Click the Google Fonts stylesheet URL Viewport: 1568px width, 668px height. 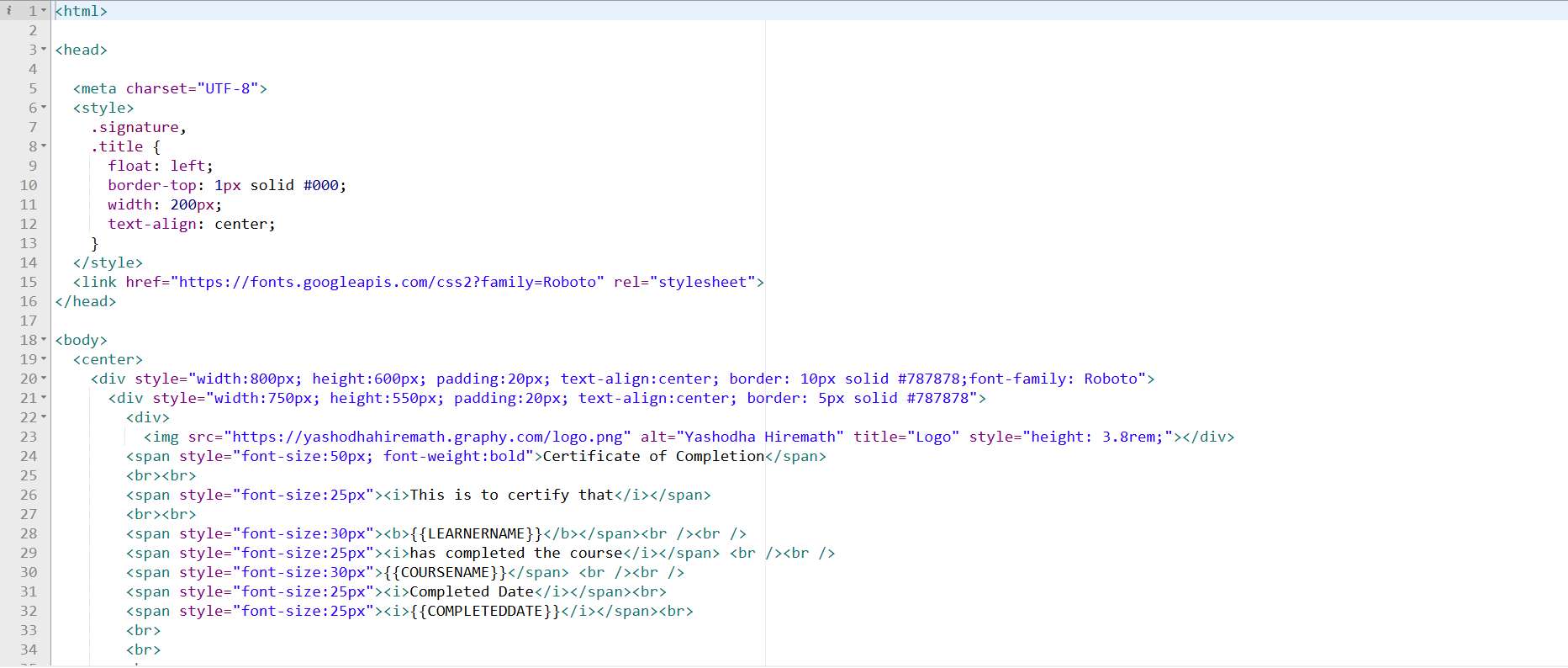(390, 282)
